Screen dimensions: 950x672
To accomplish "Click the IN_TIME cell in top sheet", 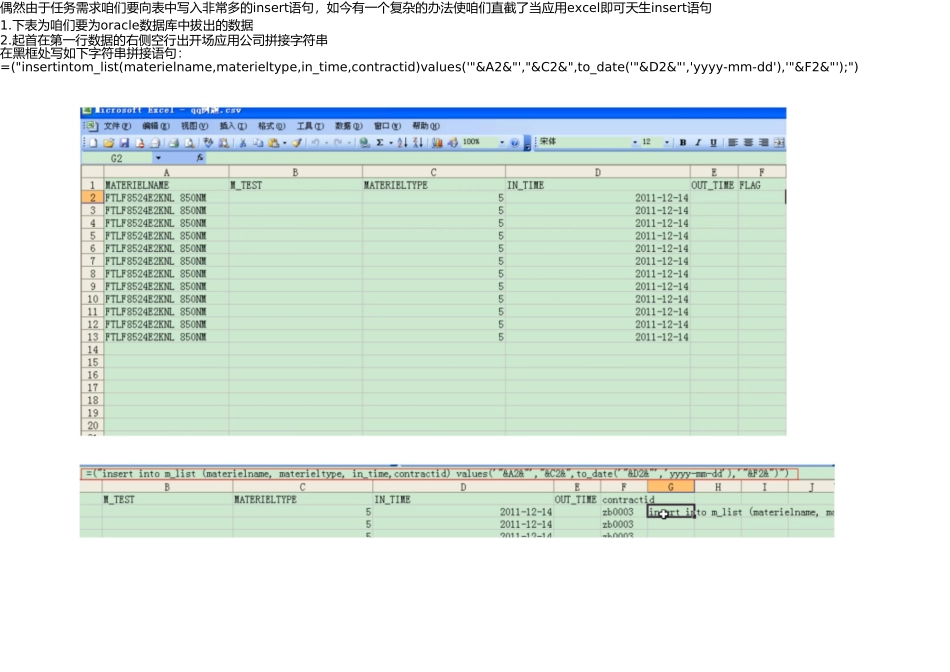I will (x=597, y=185).
